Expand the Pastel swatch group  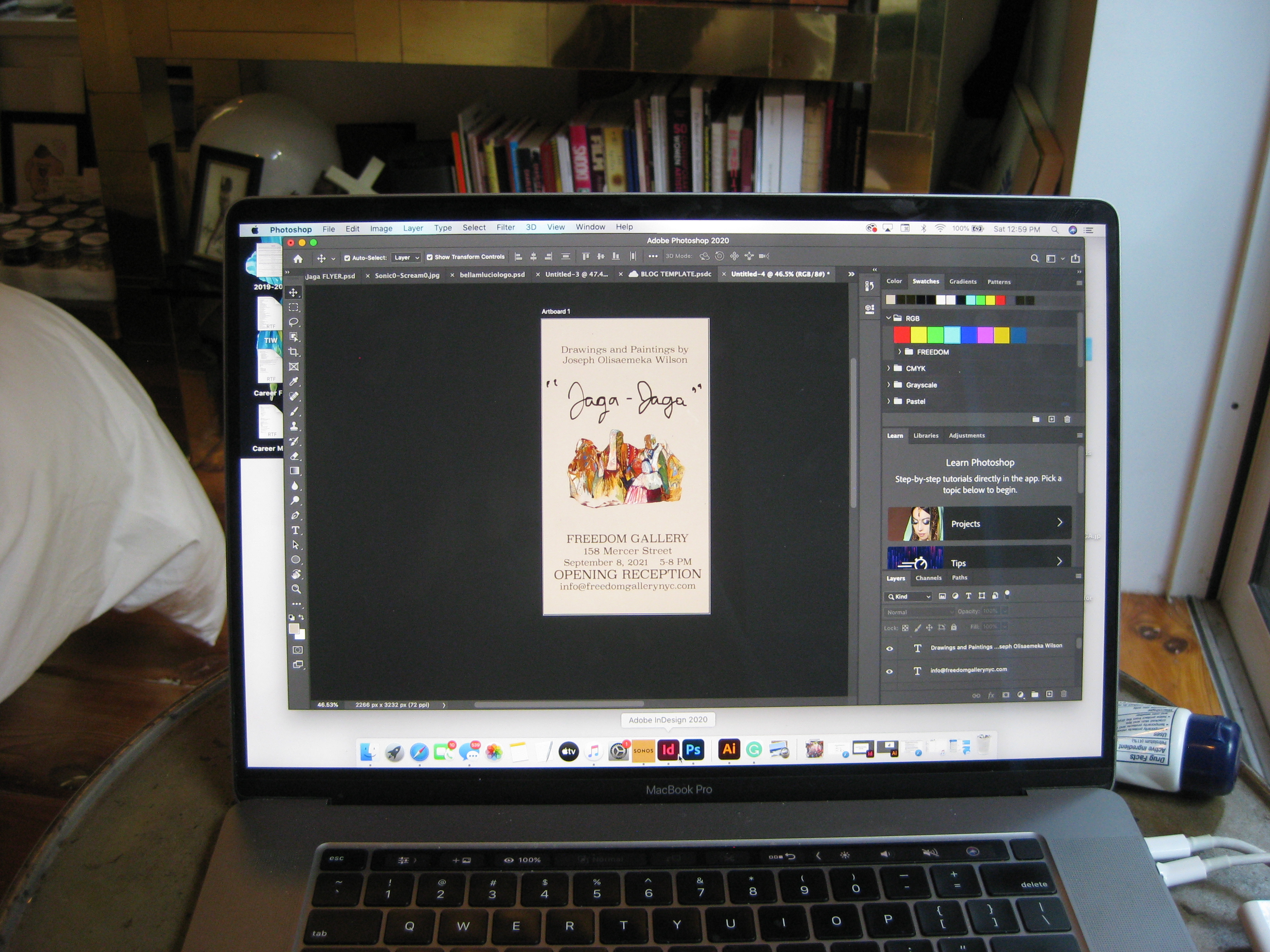(888, 401)
